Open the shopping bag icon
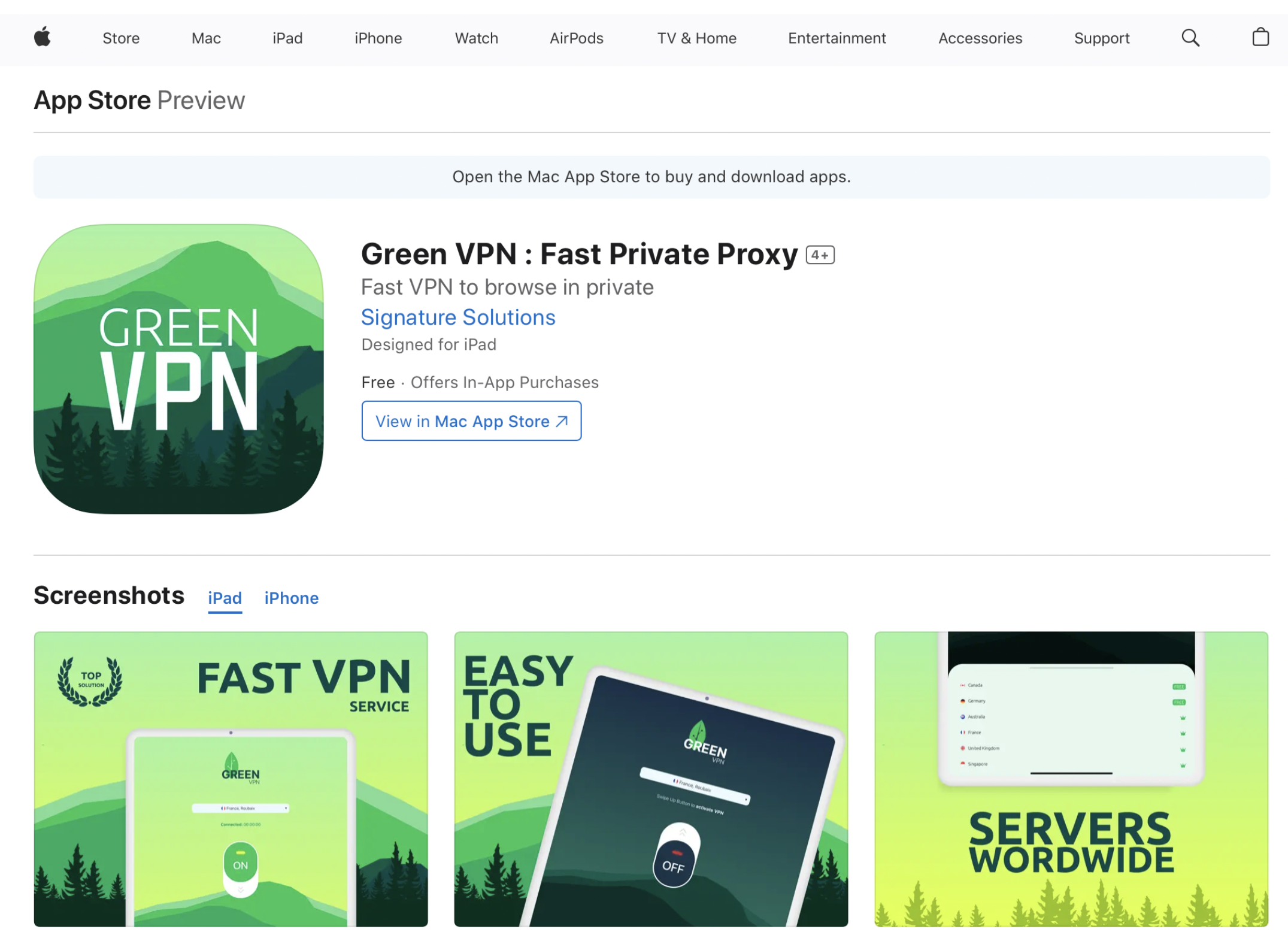Screen dimensions: 1288x944 tap(1260, 37)
